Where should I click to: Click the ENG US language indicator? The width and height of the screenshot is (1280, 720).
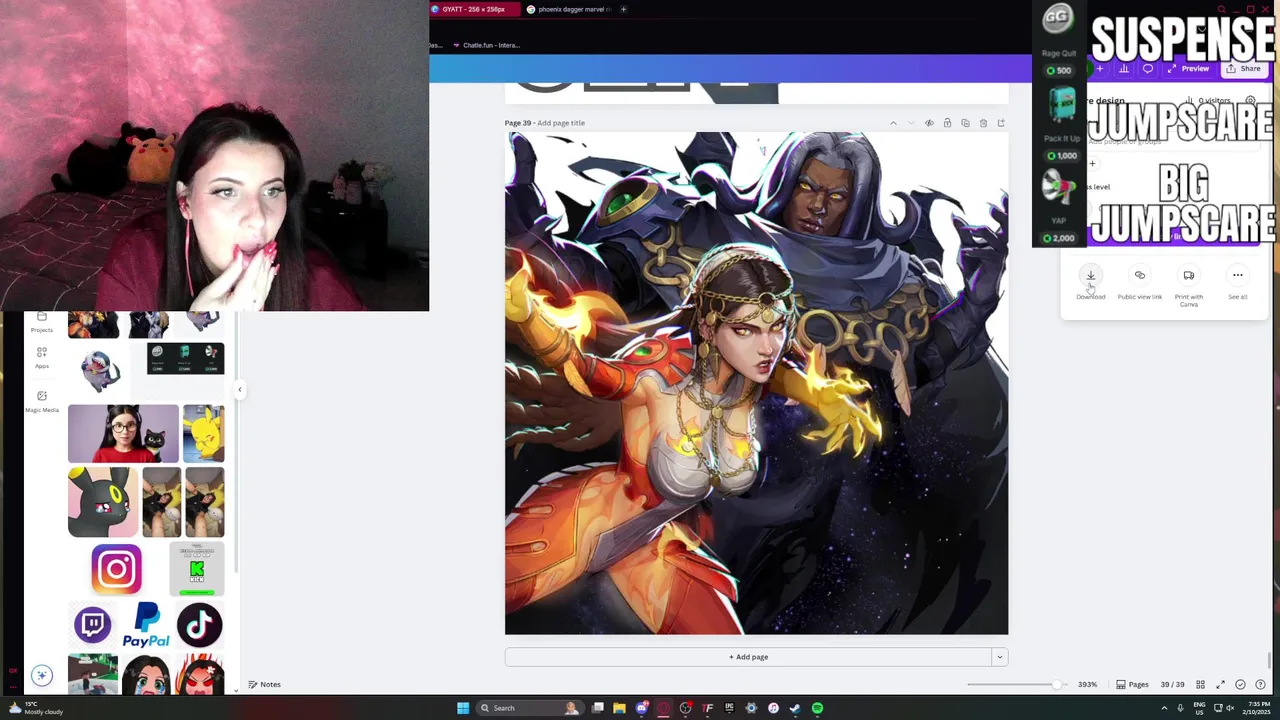click(x=1199, y=708)
